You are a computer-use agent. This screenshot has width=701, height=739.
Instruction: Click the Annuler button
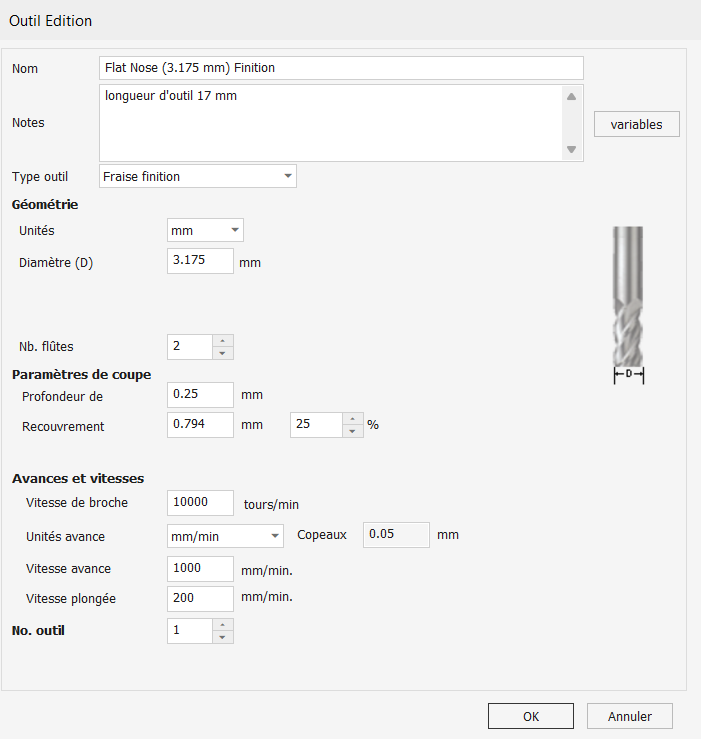click(x=630, y=716)
